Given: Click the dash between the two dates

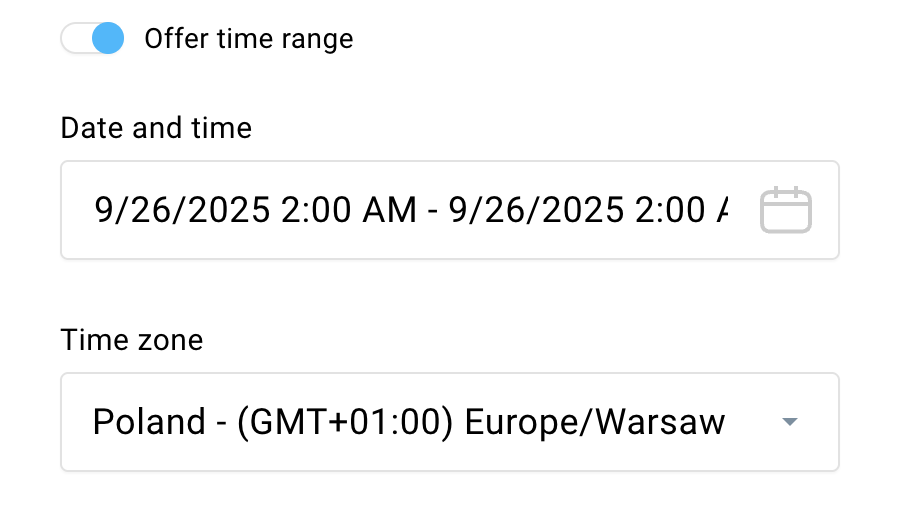Looking at the screenshot, I should click(432, 211).
